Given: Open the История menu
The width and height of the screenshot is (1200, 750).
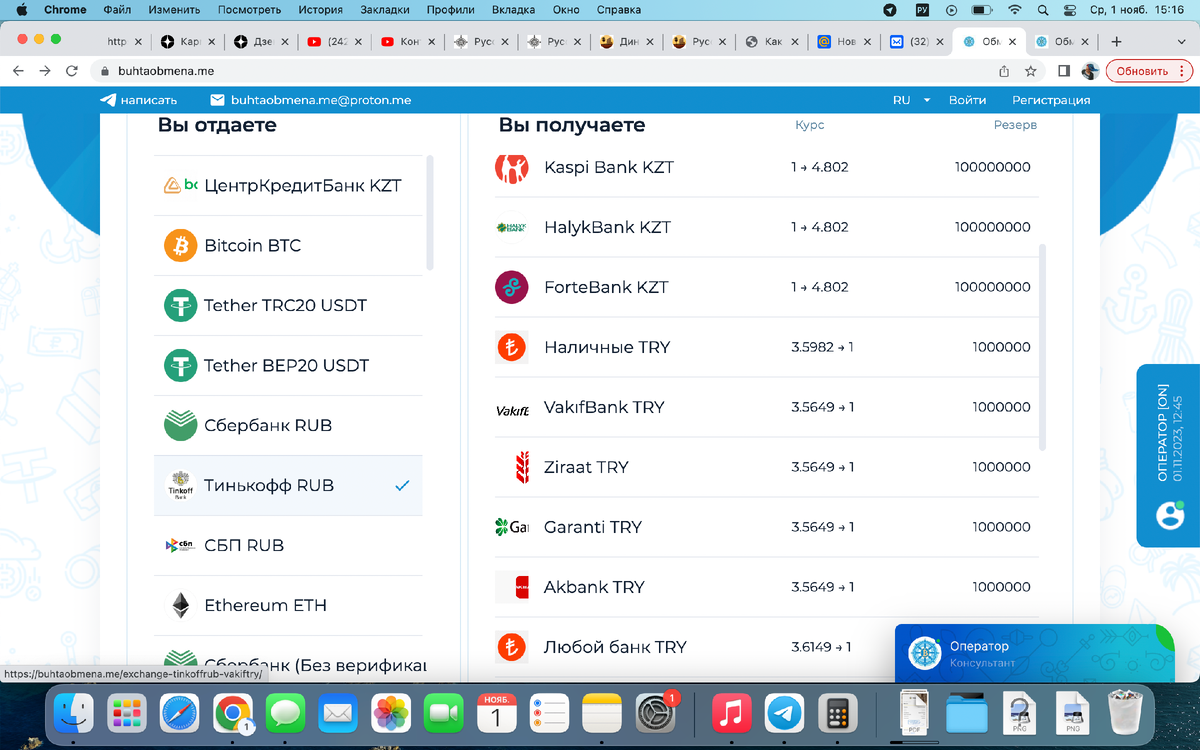Looking at the screenshot, I should 320,10.
